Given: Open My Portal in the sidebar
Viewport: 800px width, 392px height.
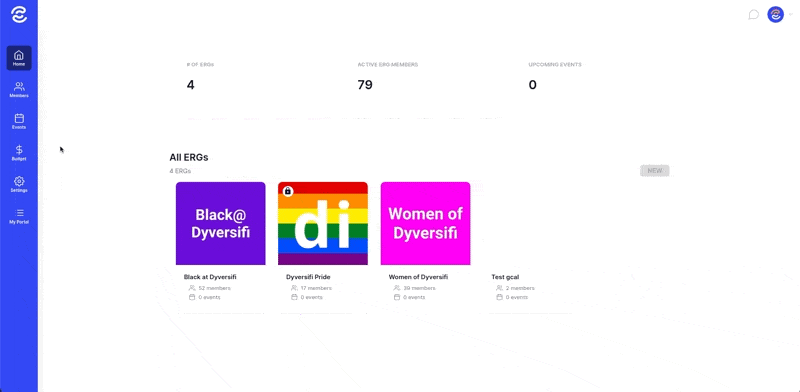Looking at the screenshot, I should 19,216.
